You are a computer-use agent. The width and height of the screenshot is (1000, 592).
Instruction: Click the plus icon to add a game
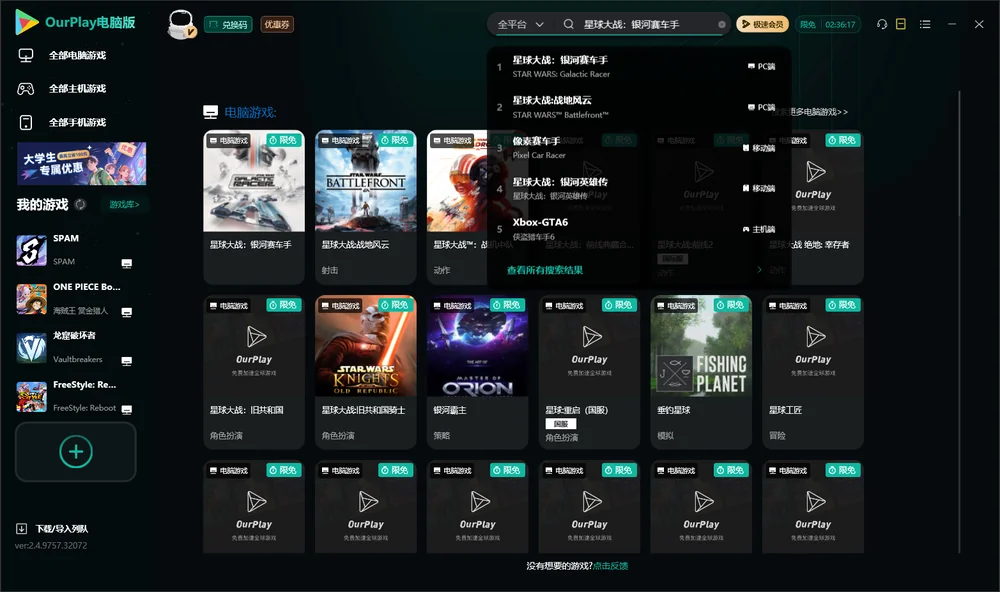76,452
